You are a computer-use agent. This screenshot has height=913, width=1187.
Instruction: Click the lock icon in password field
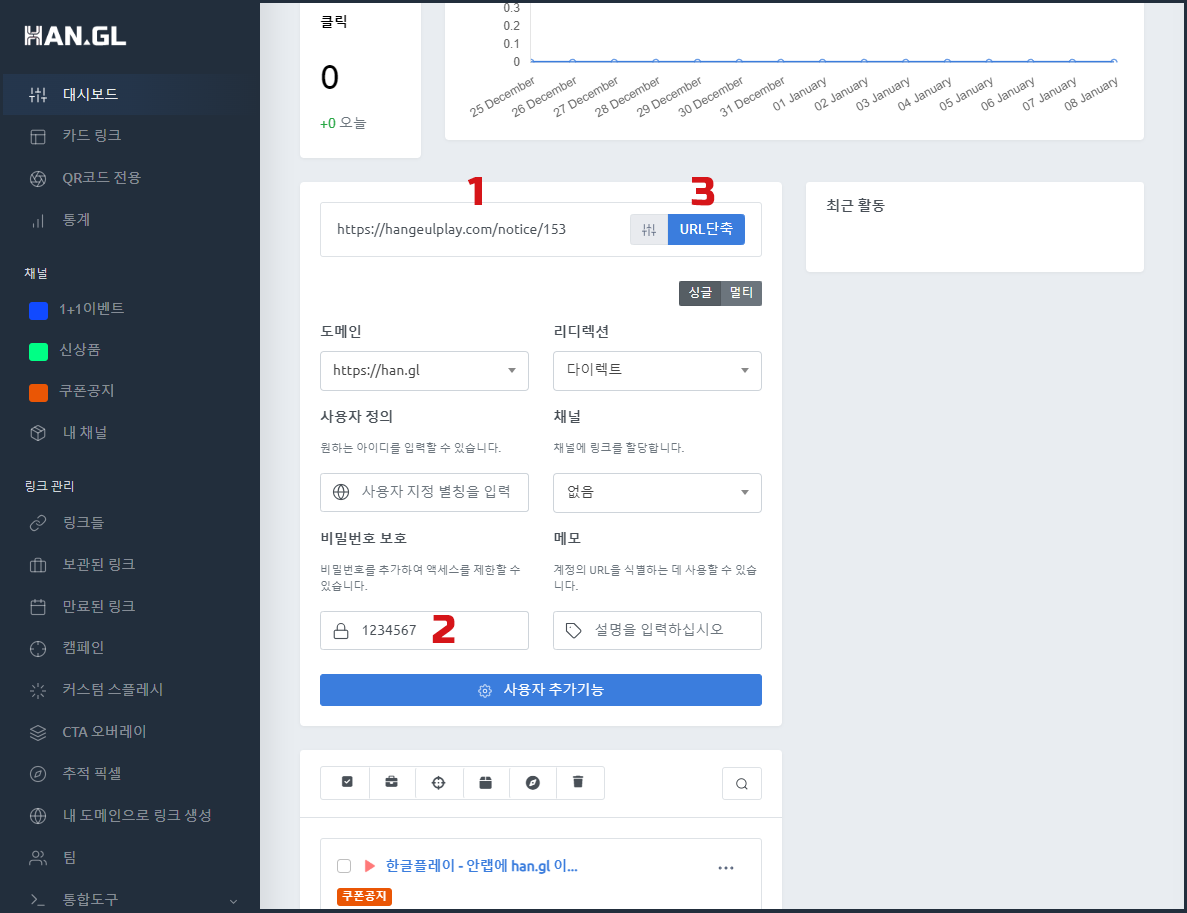[x=341, y=631]
